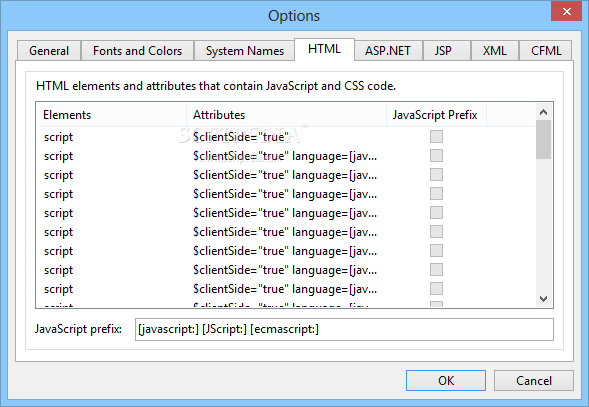Open the Fonts and Colors tab

(x=137, y=51)
